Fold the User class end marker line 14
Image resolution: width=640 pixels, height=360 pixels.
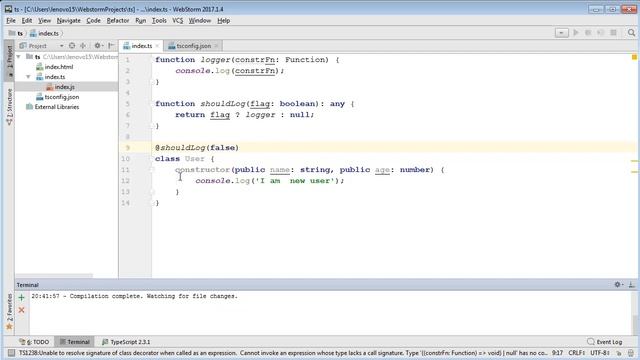(x=152, y=203)
